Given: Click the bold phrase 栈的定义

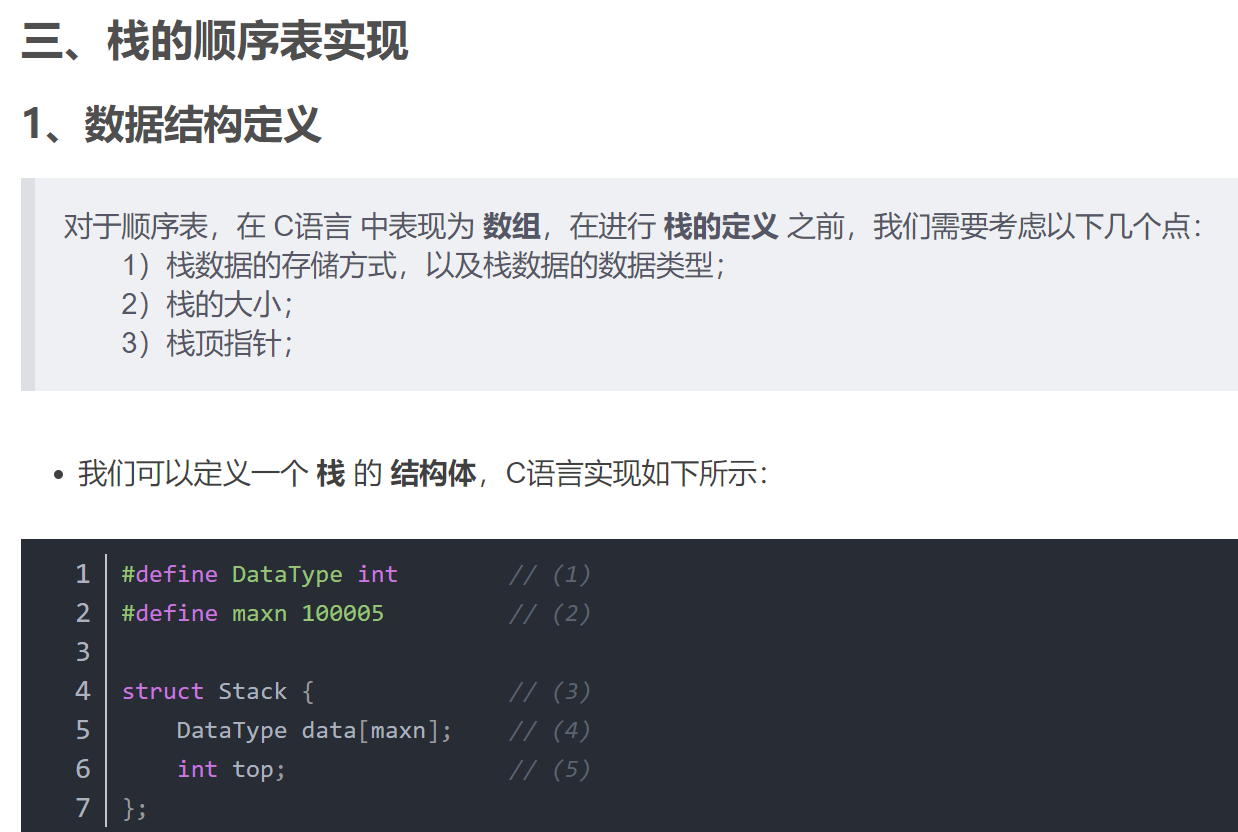Looking at the screenshot, I should [x=720, y=227].
